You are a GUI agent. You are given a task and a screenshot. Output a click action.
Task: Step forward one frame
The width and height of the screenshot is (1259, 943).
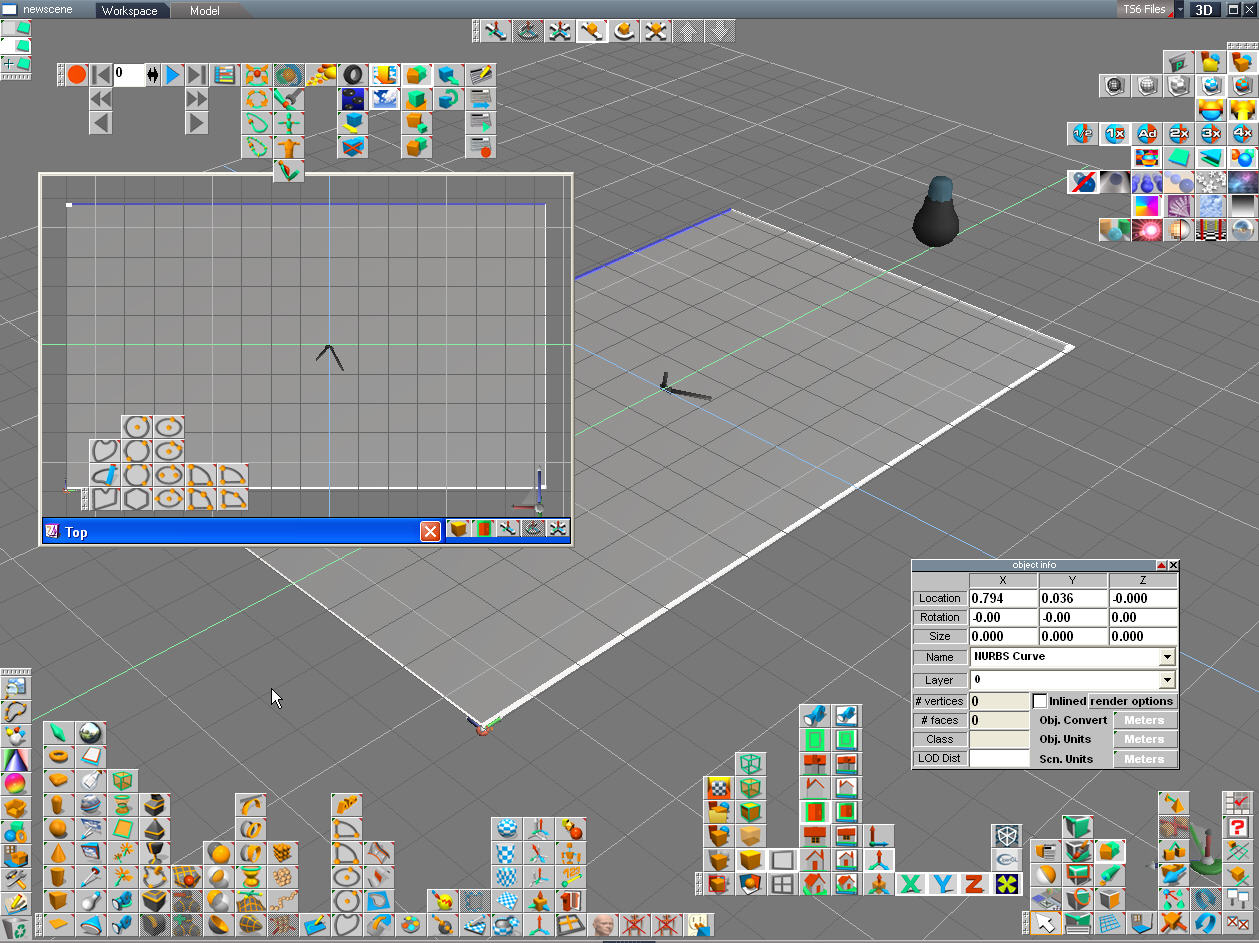197,123
